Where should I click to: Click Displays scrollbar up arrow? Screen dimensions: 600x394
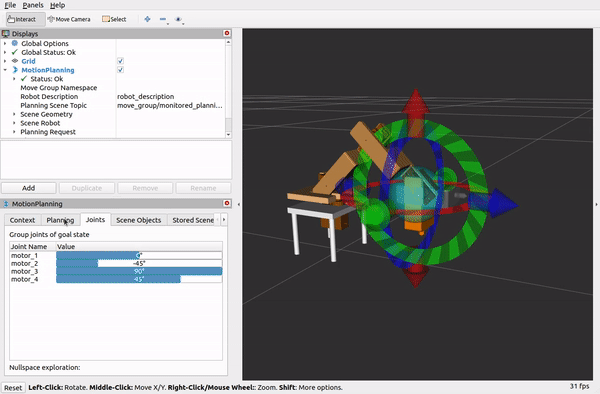pos(228,42)
